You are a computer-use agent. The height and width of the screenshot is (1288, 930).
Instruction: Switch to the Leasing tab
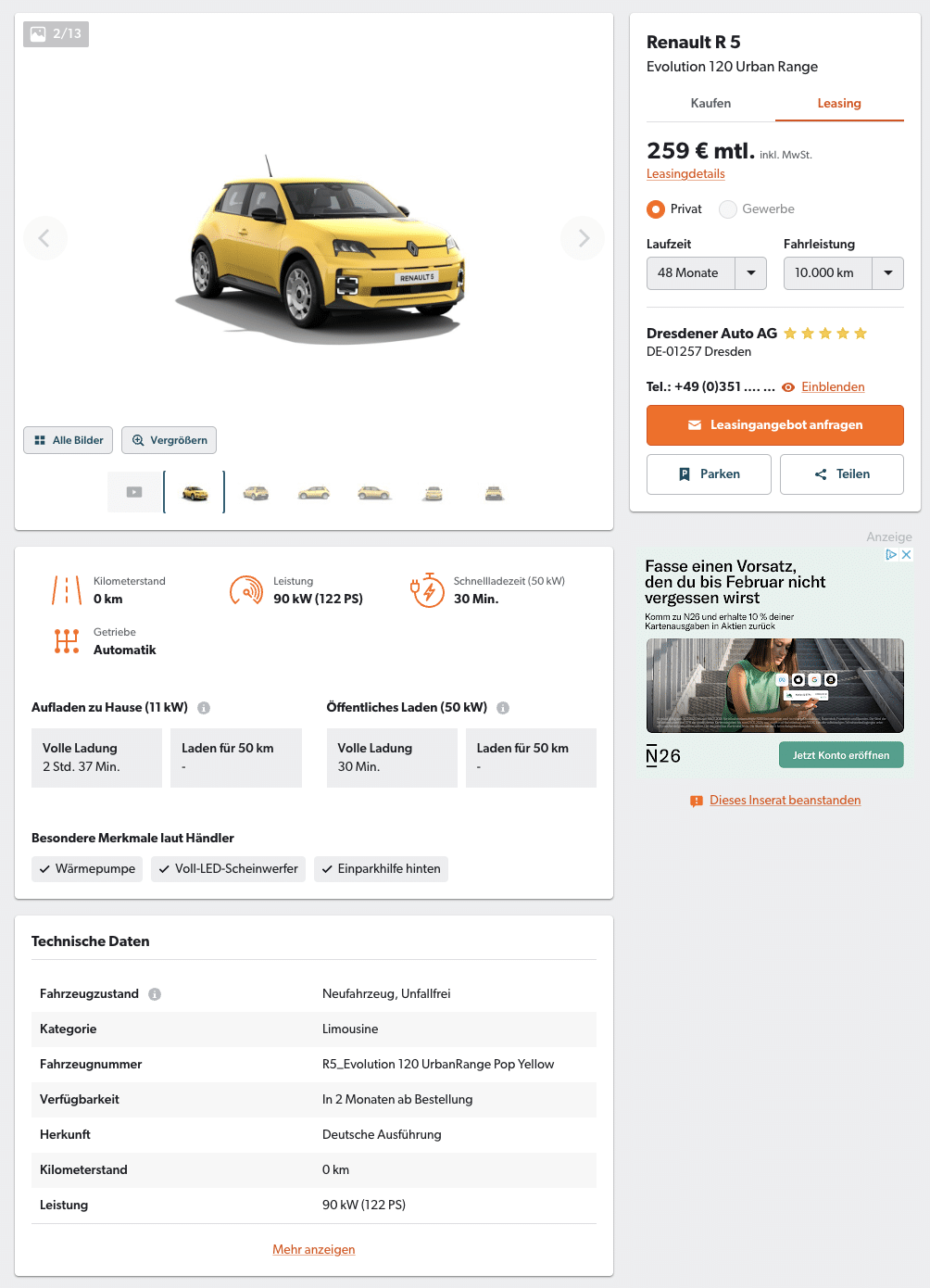(839, 104)
